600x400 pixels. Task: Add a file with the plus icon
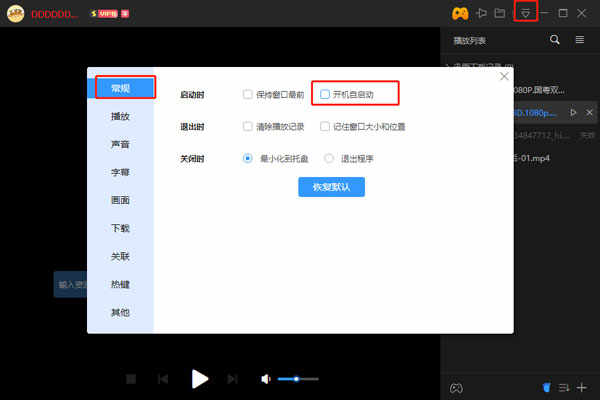click(x=582, y=388)
